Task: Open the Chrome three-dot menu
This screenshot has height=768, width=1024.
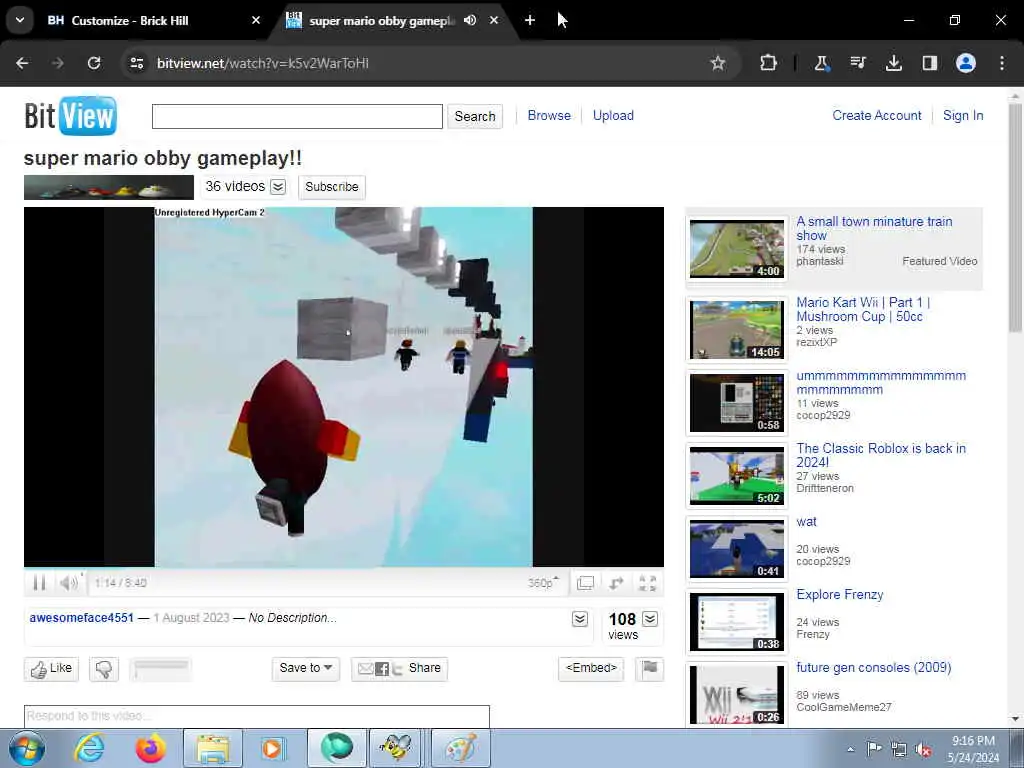Action: pos(1002,63)
